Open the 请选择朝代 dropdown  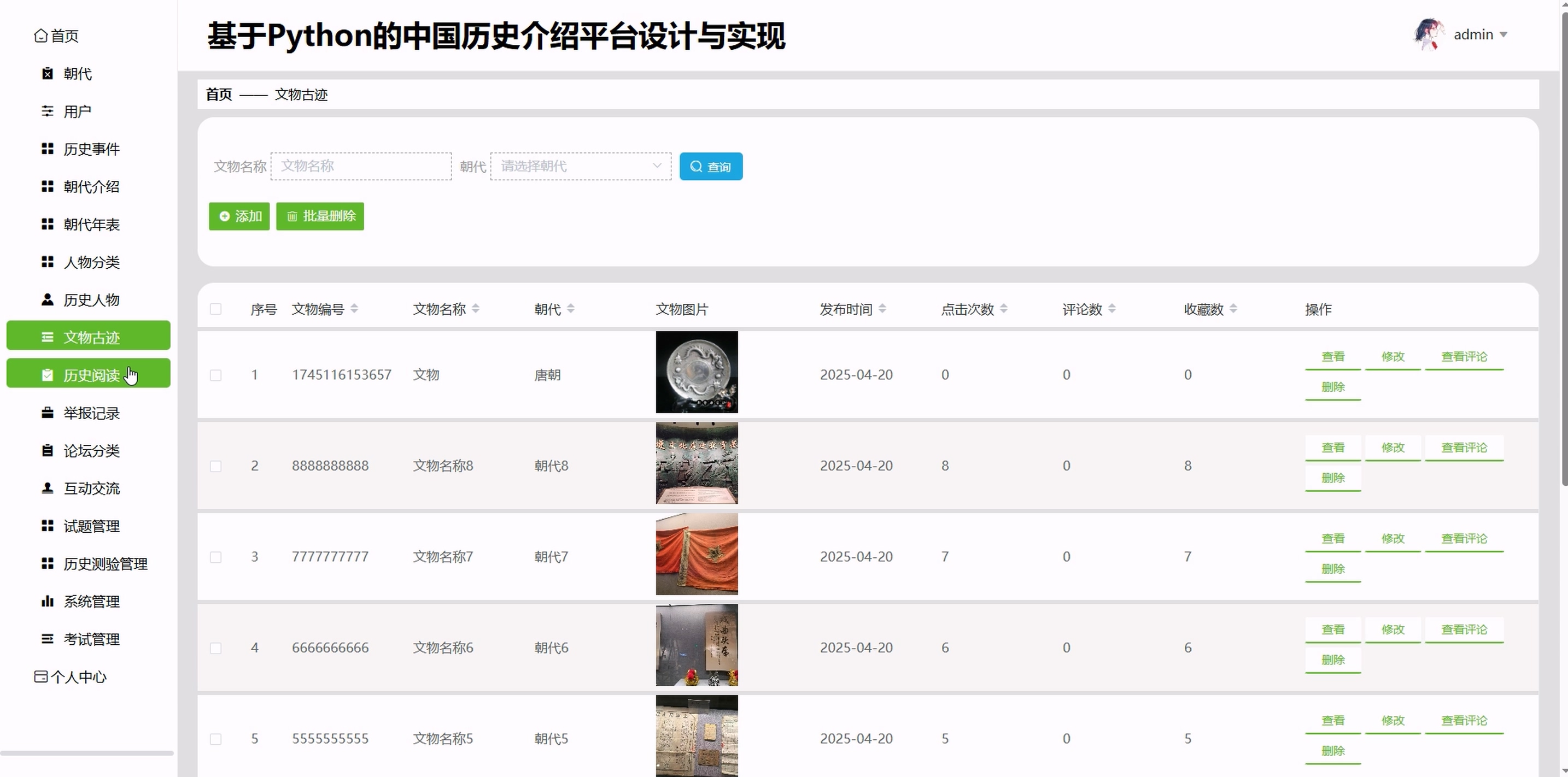580,166
